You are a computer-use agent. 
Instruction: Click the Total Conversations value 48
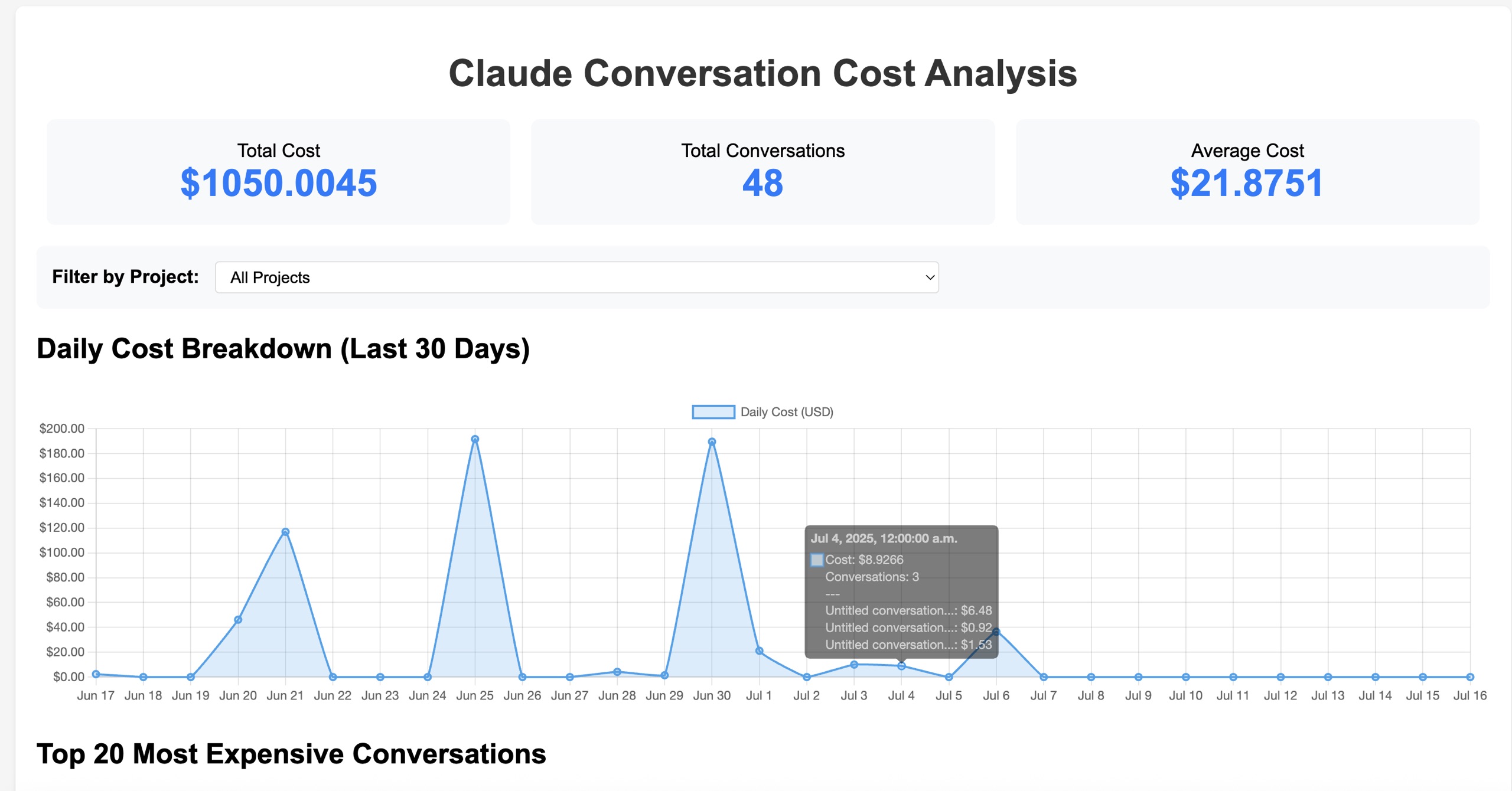[x=762, y=183]
